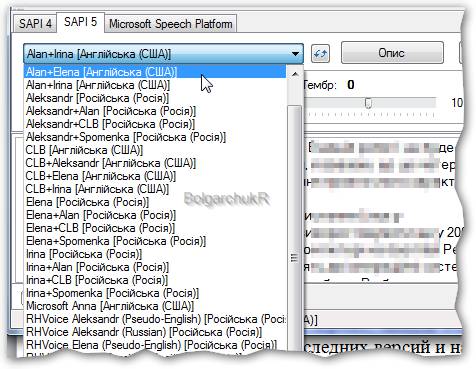This screenshot has width=476, height=369.
Task: Collapse the voice combo box arrow
Action: [295, 53]
